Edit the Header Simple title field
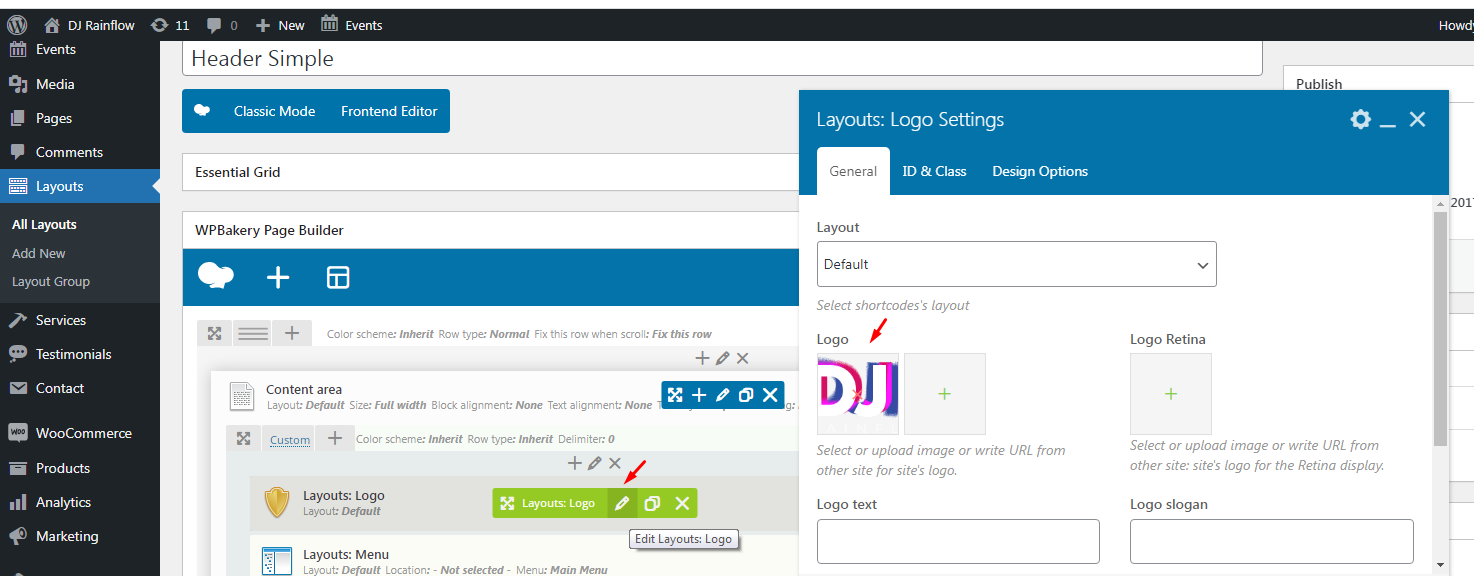Screen dimensions: 1474x576 pyautogui.click(x=722, y=58)
